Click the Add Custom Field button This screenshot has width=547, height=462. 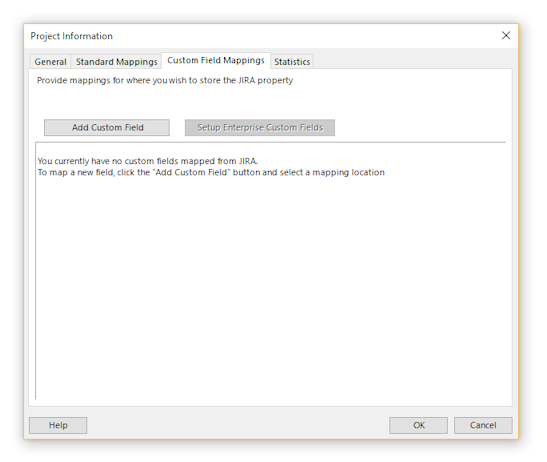click(x=107, y=128)
